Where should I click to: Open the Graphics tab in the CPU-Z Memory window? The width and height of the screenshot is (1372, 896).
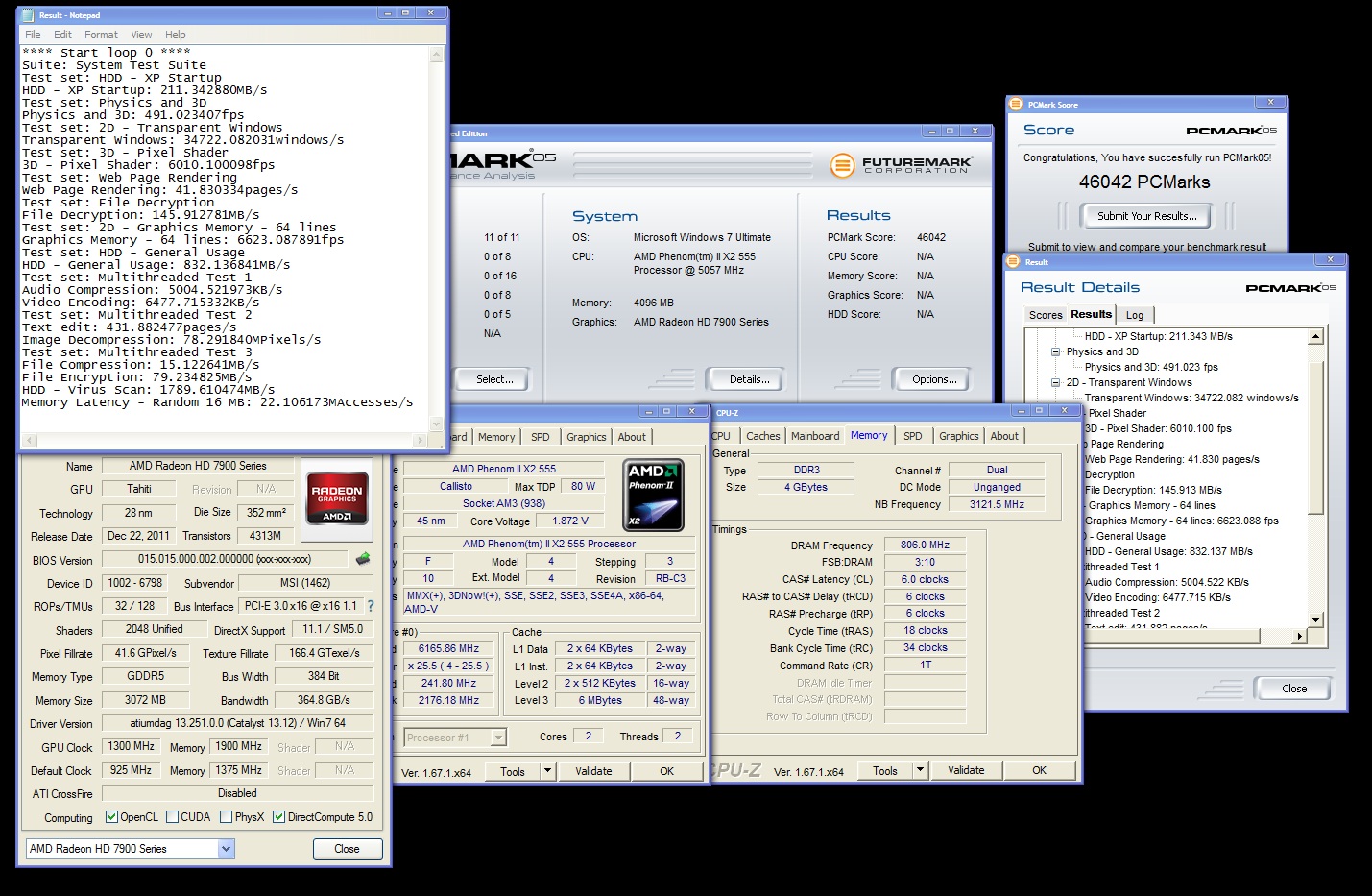pyautogui.click(x=959, y=436)
